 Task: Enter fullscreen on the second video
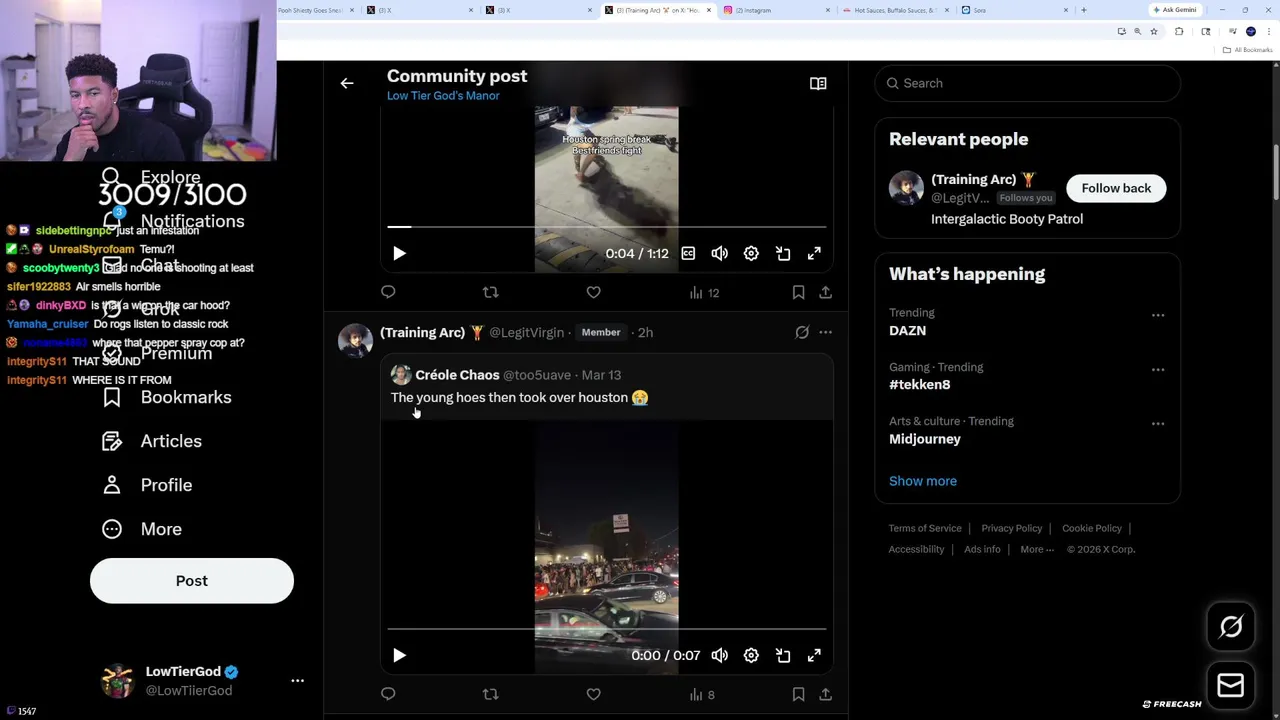point(815,656)
